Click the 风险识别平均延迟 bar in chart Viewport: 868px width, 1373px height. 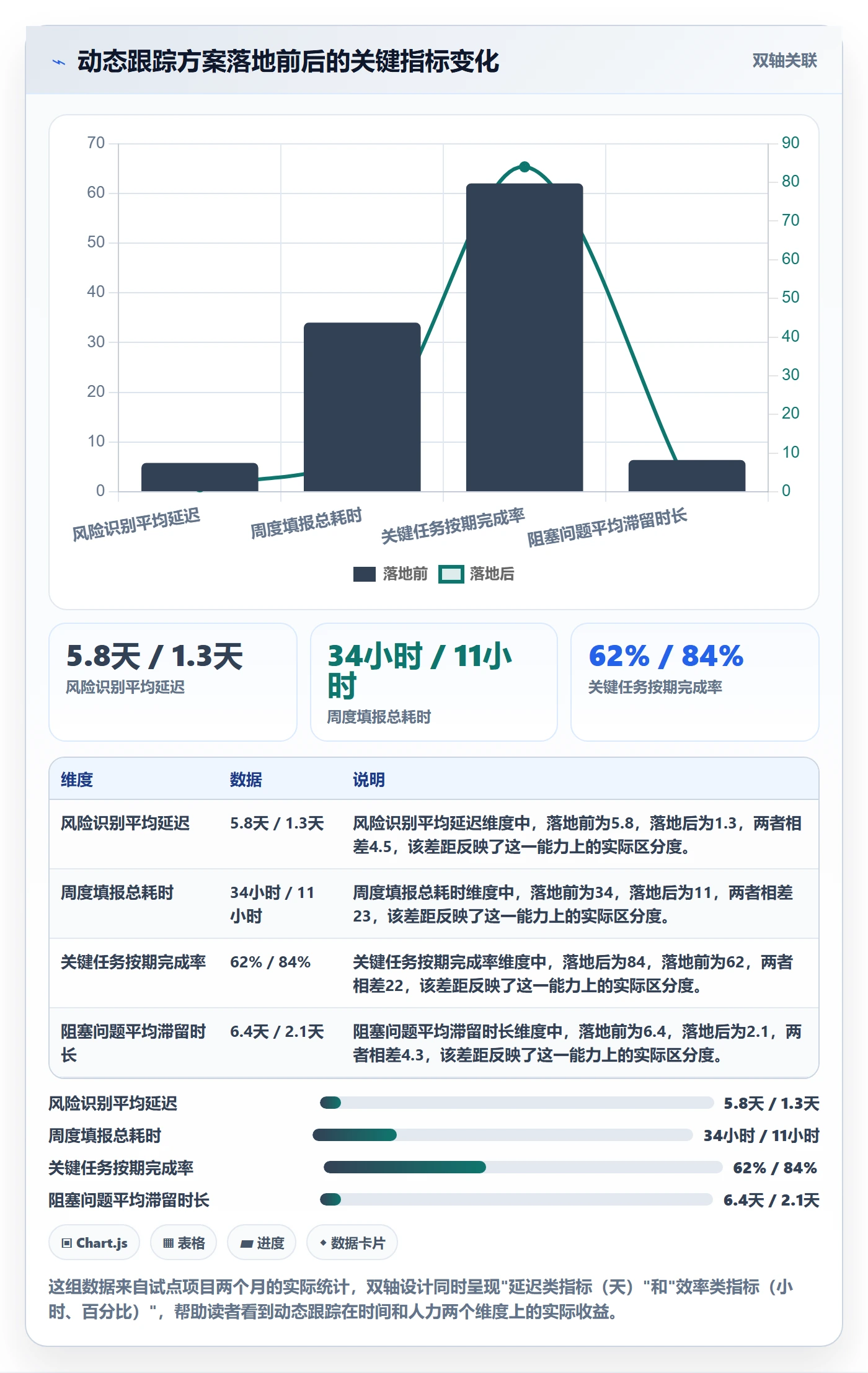(x=200, y=477)
